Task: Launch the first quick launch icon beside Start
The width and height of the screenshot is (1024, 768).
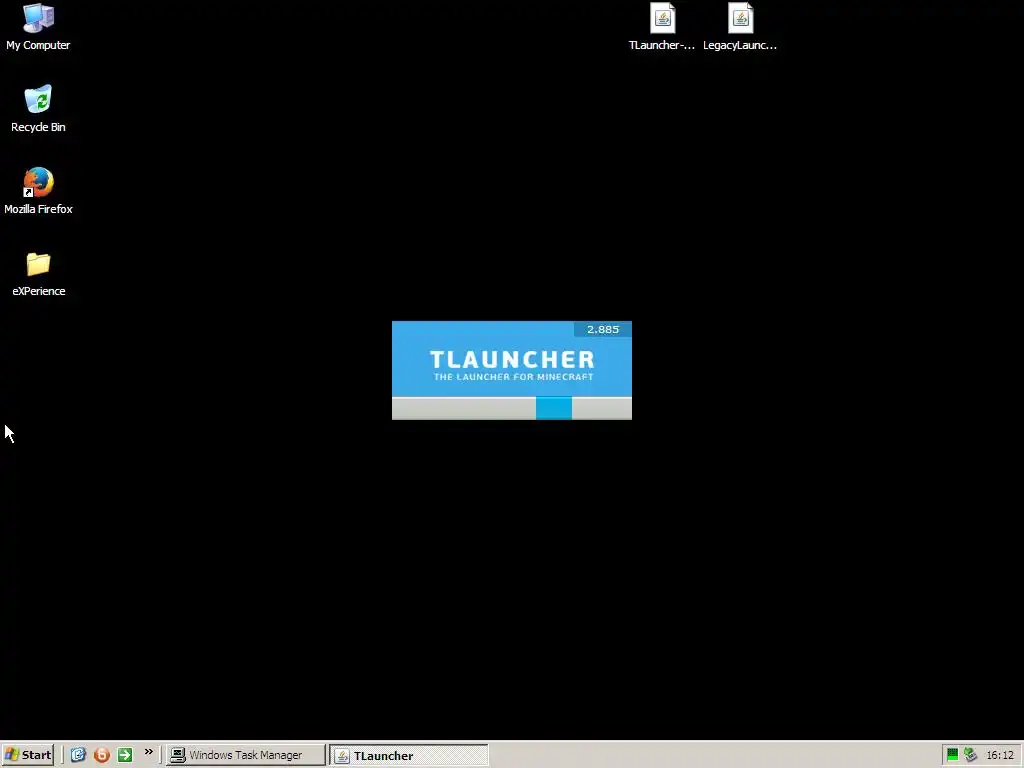Action: pyautogui.click(x=78, y=755)
